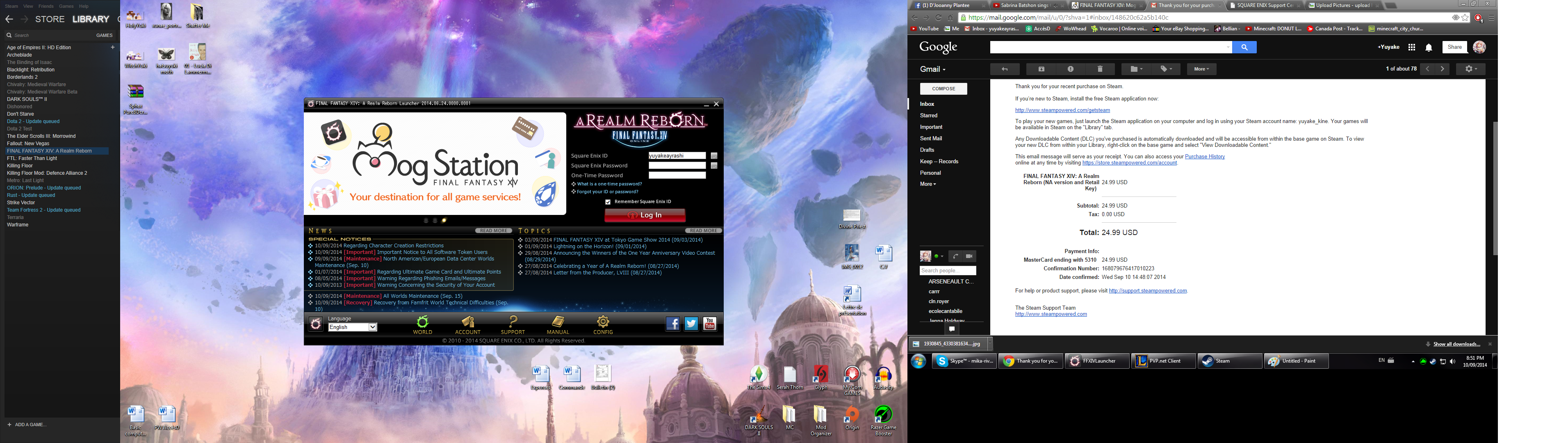Open software keyboard icon beside Square Enix ID
This screenshot has height=443, width=1568.
point(714,156)
